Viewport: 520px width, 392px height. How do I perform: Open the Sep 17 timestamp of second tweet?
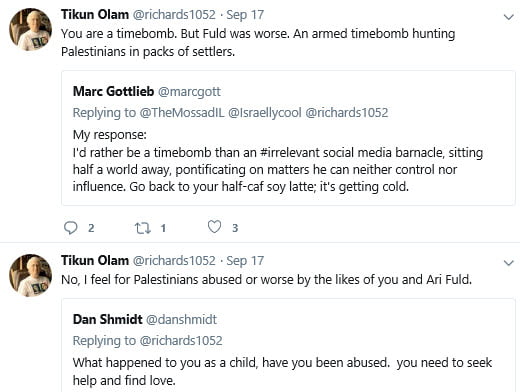tap(245, 261)
